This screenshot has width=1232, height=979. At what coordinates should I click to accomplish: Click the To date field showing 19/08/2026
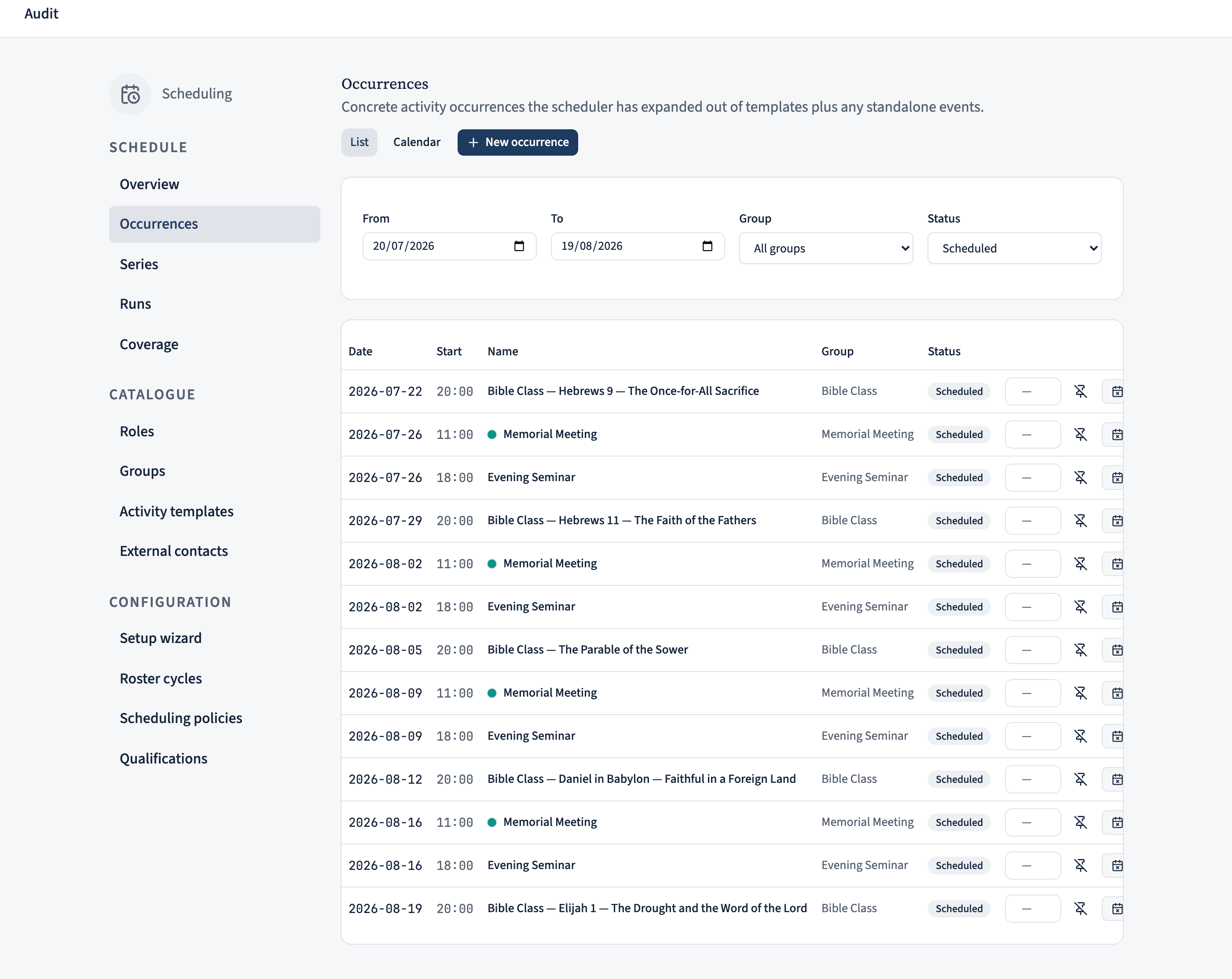[638, 246]
